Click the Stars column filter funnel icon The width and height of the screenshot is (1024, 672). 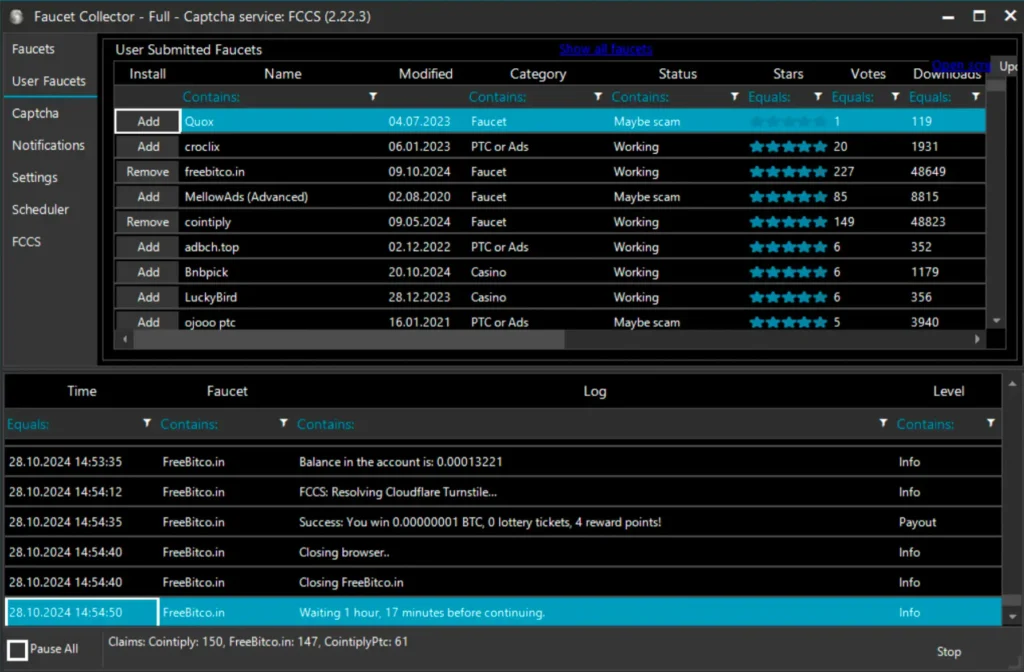(818, 97)
